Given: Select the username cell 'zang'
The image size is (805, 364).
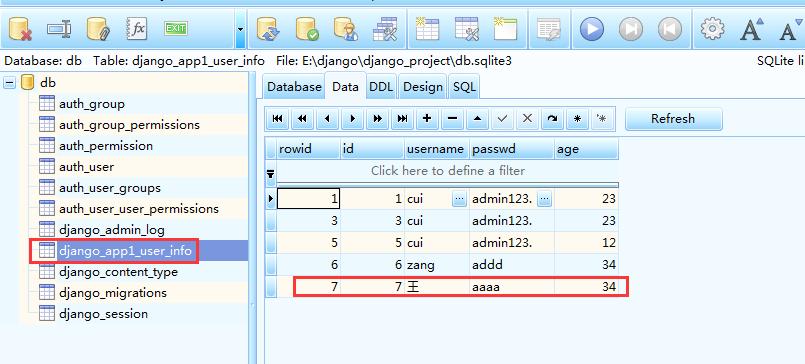Looking at the screenshot, I should tap(437, 265).
